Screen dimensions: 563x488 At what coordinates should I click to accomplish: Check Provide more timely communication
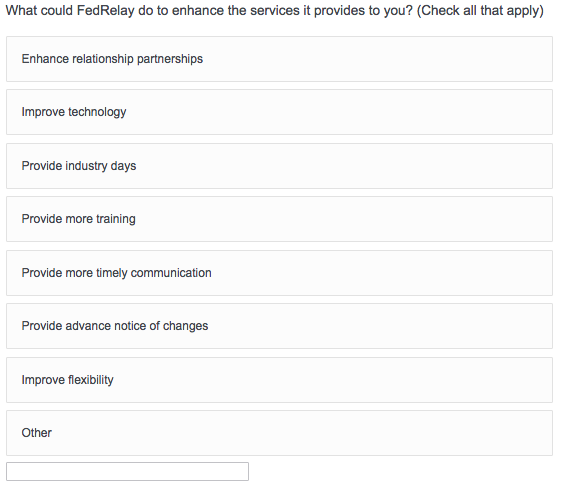(x=279, y=273)
